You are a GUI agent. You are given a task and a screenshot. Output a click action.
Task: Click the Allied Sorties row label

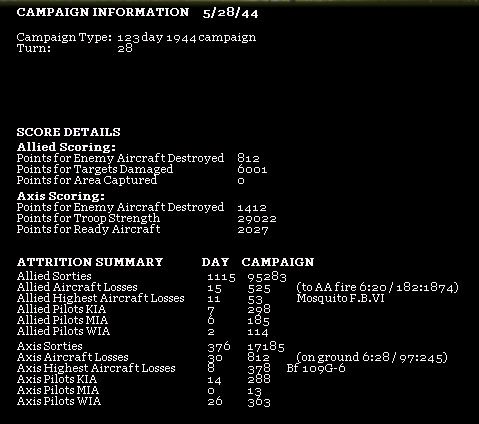[54, 276]
